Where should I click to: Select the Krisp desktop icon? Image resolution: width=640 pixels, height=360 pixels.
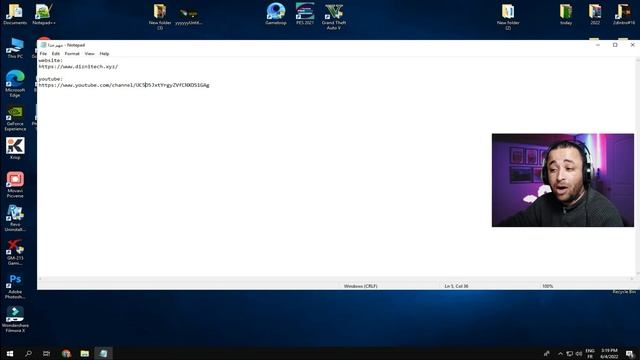[x=15, y=148]
